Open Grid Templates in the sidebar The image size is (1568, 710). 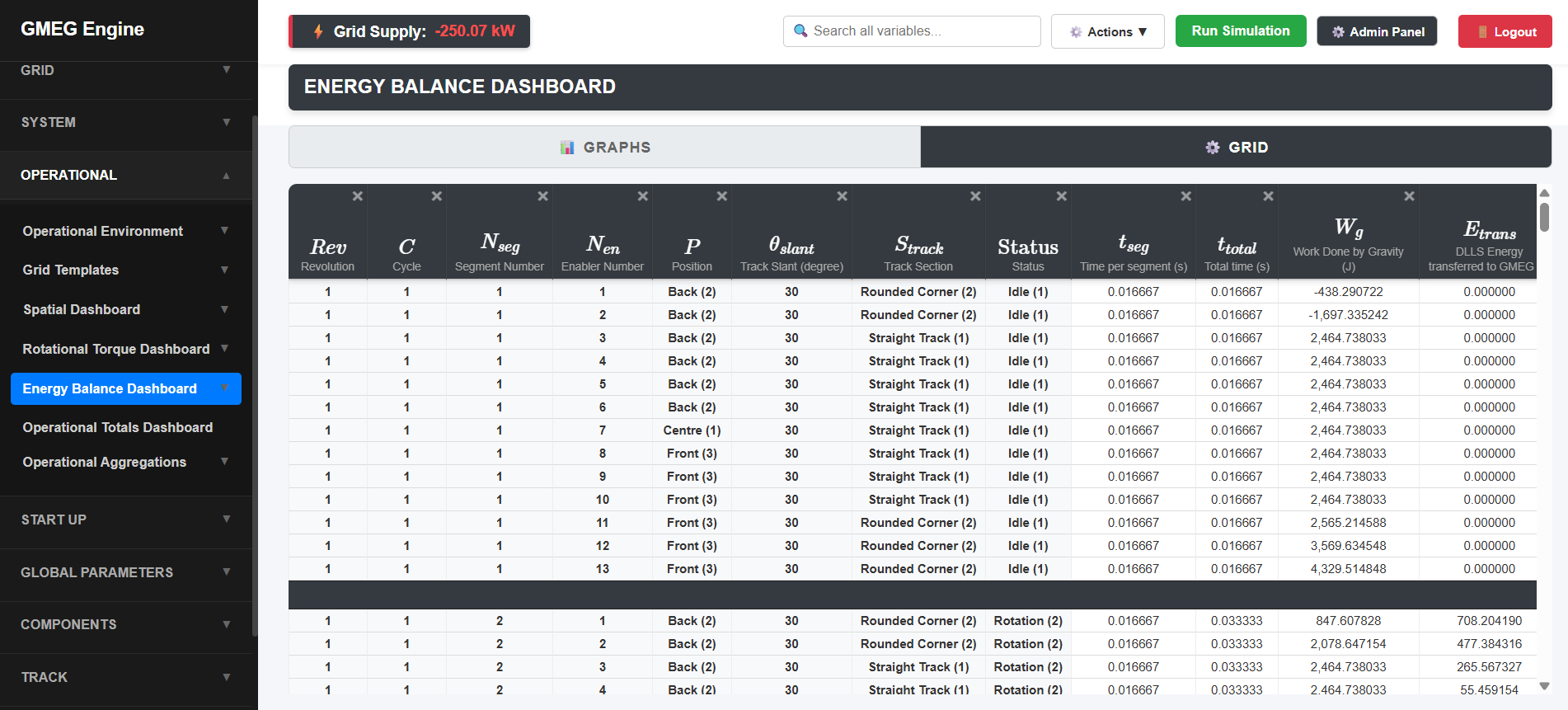click(x=126, y=270)
